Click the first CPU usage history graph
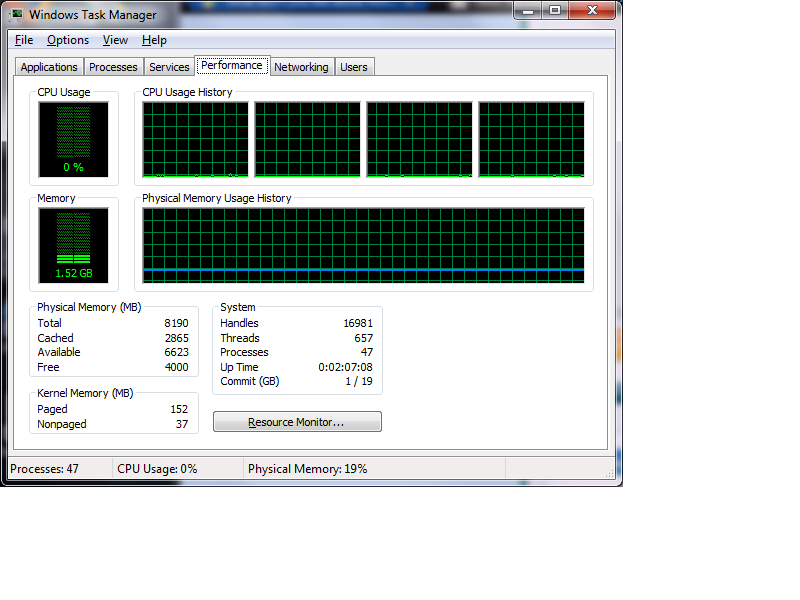Image resolution: width=800 pixels, height=600 pixels. click(x=195, y=139)
